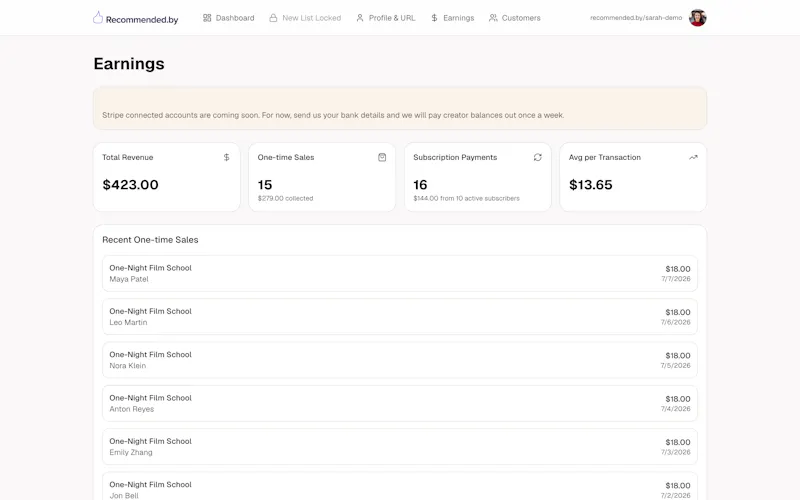Click the lock icon beside New List Locked
The image size is (800, 500).
273,18
